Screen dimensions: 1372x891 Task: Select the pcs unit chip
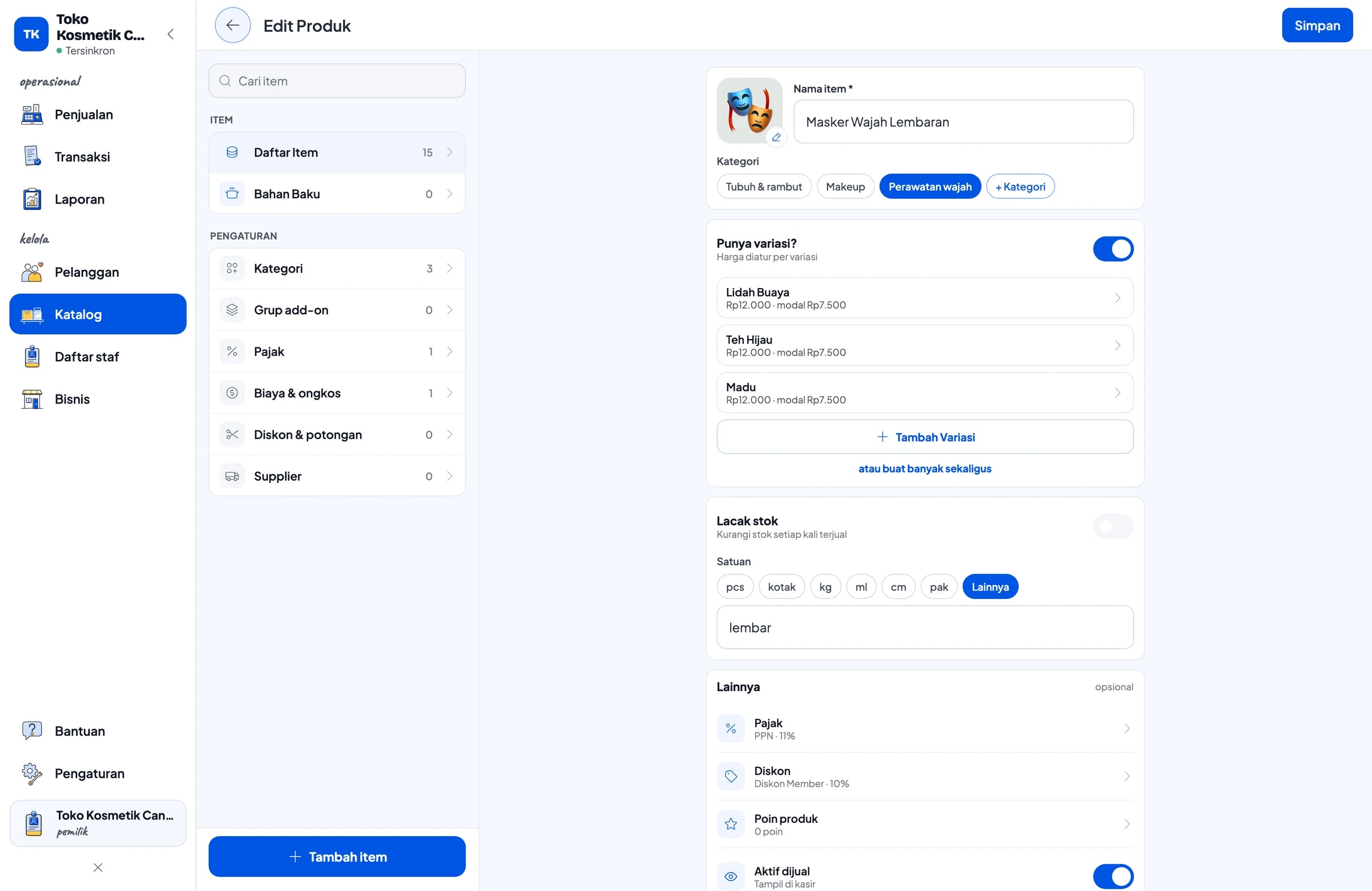[x=735, y=587]
